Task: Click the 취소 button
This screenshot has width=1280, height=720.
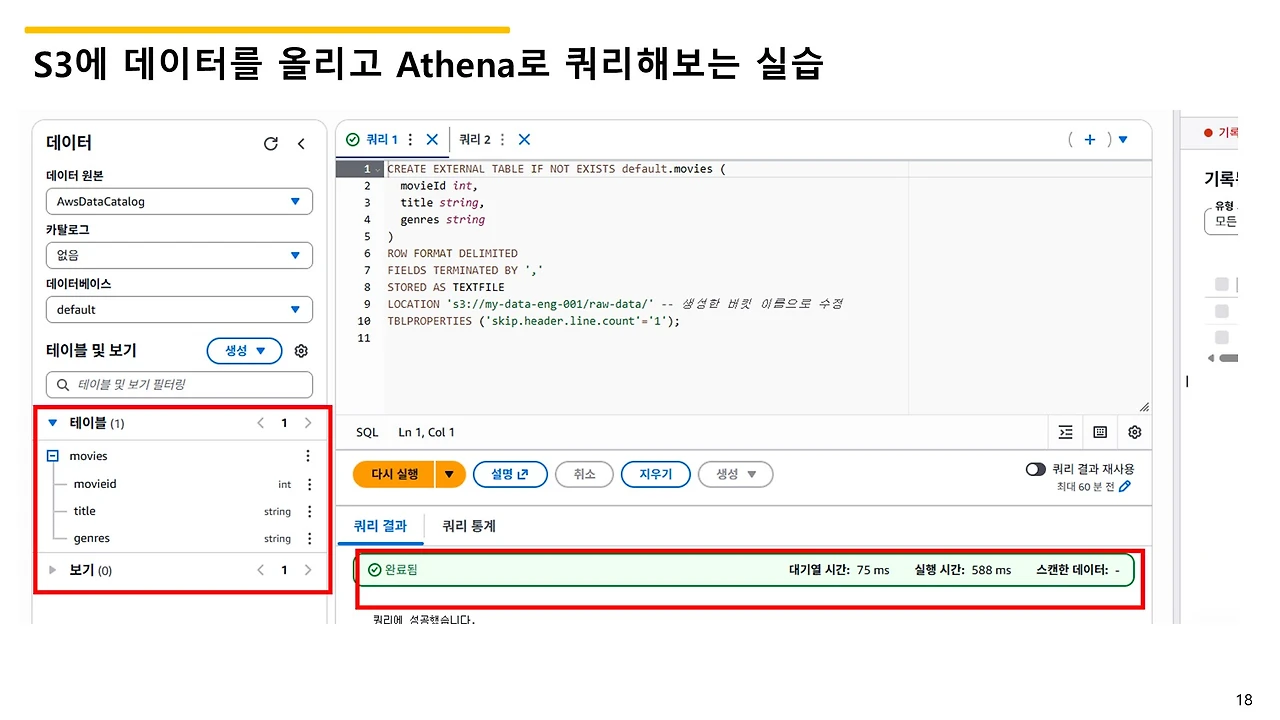Action: (x=584, y=474)
